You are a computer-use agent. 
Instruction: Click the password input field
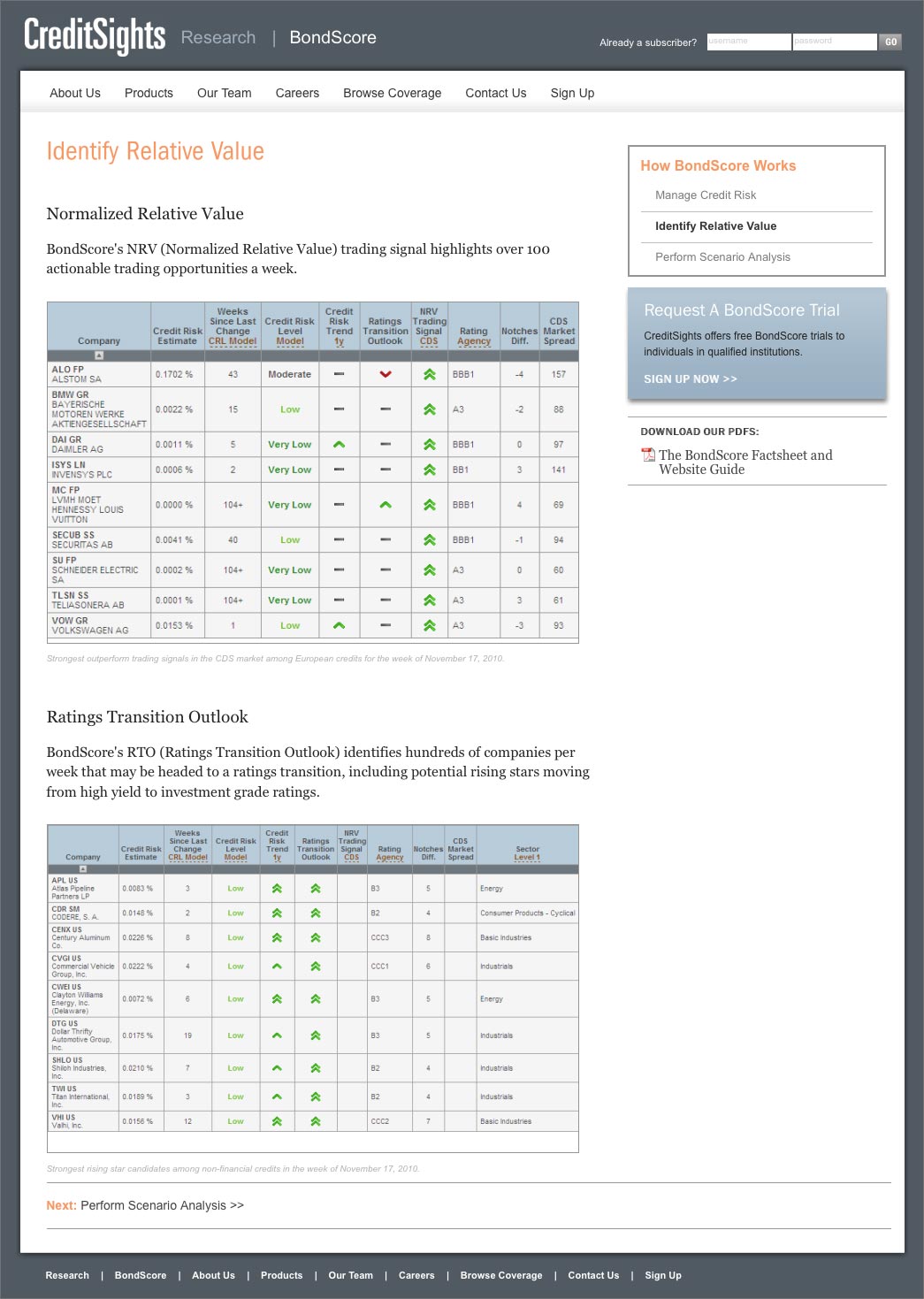click(835, 42)
